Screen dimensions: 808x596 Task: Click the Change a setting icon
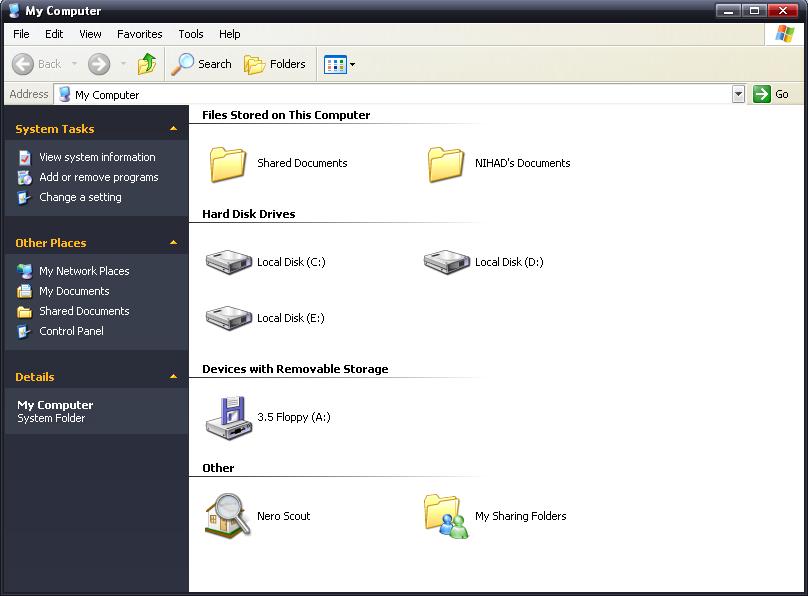point(24,198)
